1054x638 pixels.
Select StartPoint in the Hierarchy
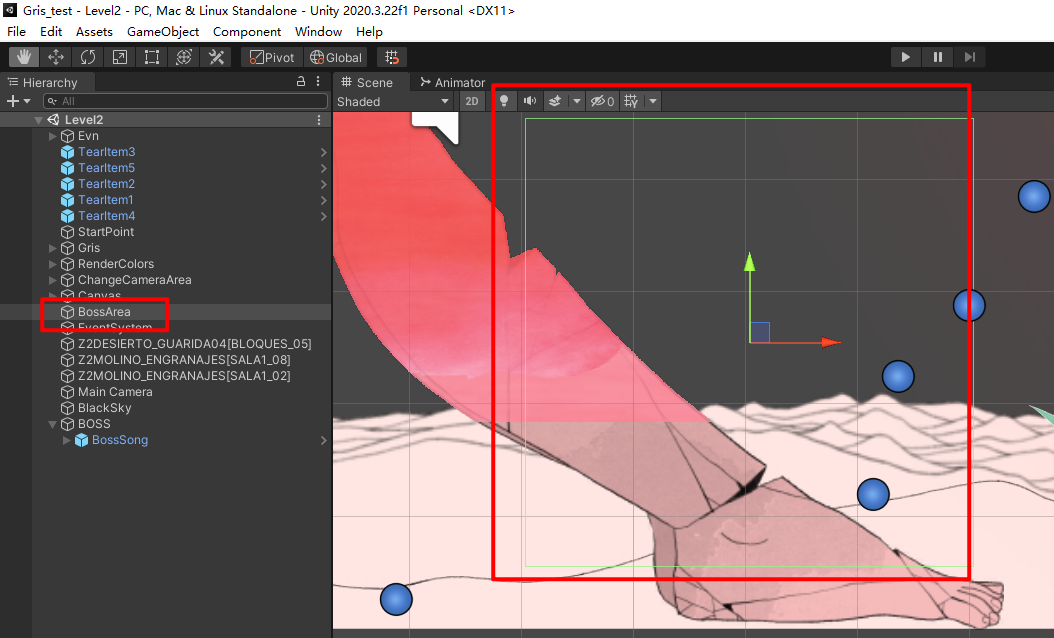point(106,232)
